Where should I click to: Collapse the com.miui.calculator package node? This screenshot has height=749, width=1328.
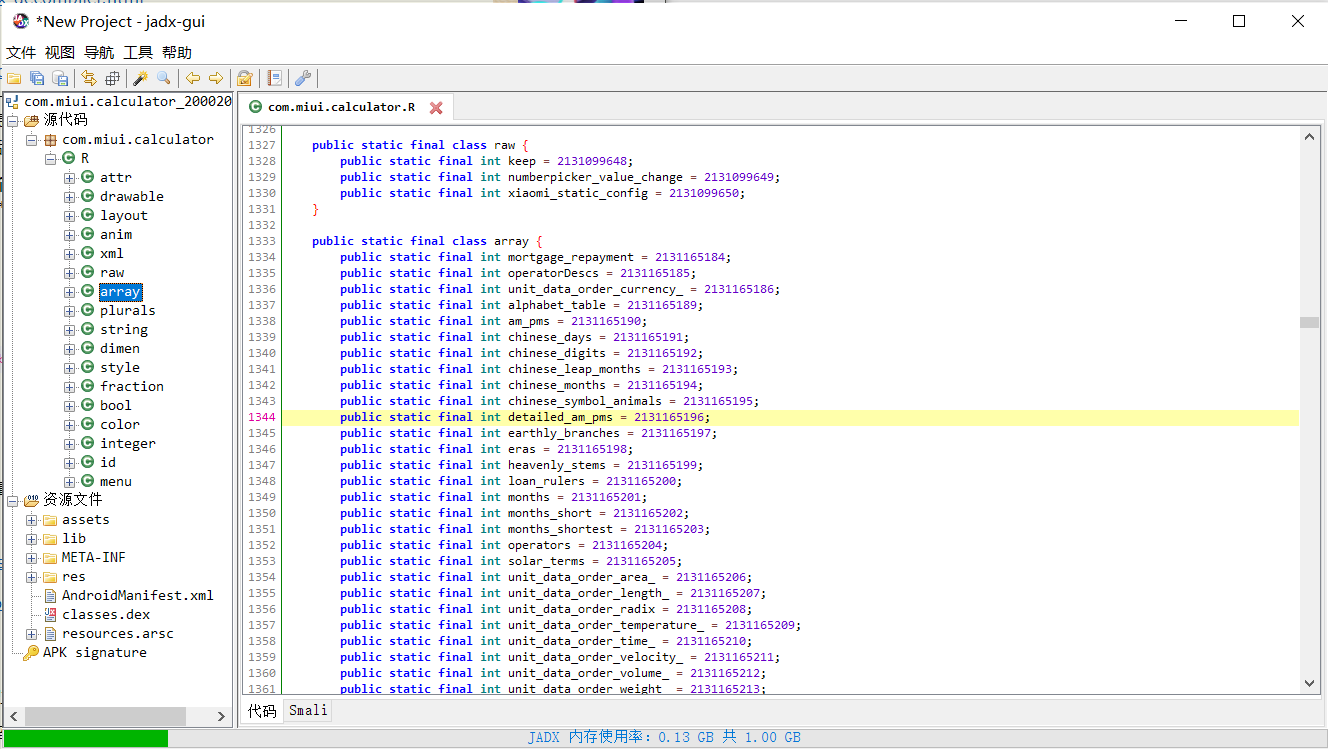[32, 140]
